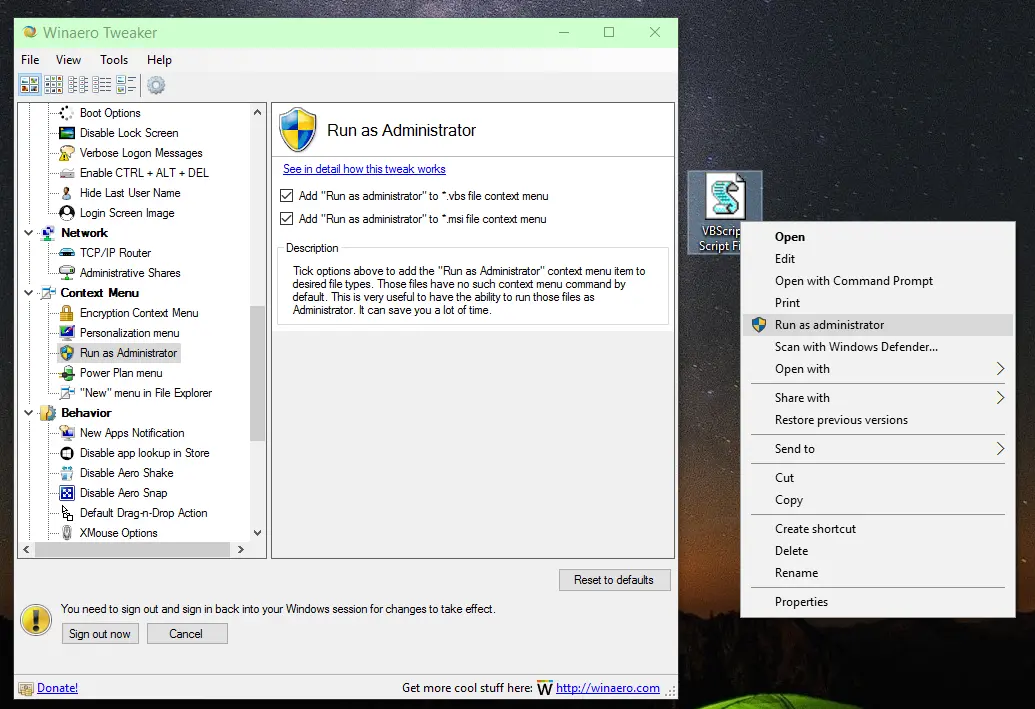1035x709 pixels.
Task: Select the "Default Drag-n-Drop Action" tree item
Action: pos(143,513)
